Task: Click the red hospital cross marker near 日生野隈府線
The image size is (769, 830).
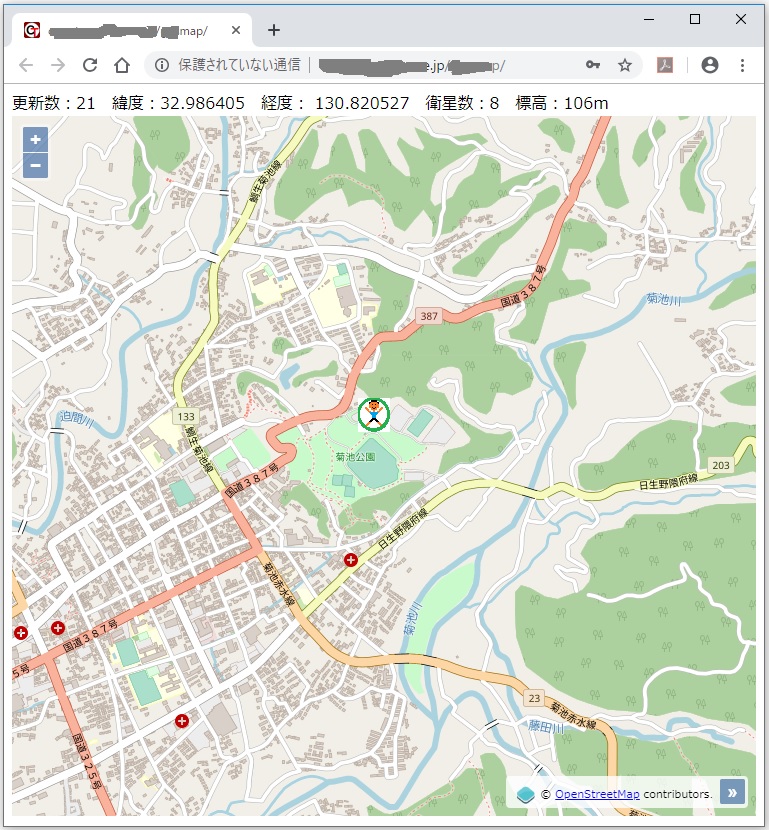Action: click(351, 560)
